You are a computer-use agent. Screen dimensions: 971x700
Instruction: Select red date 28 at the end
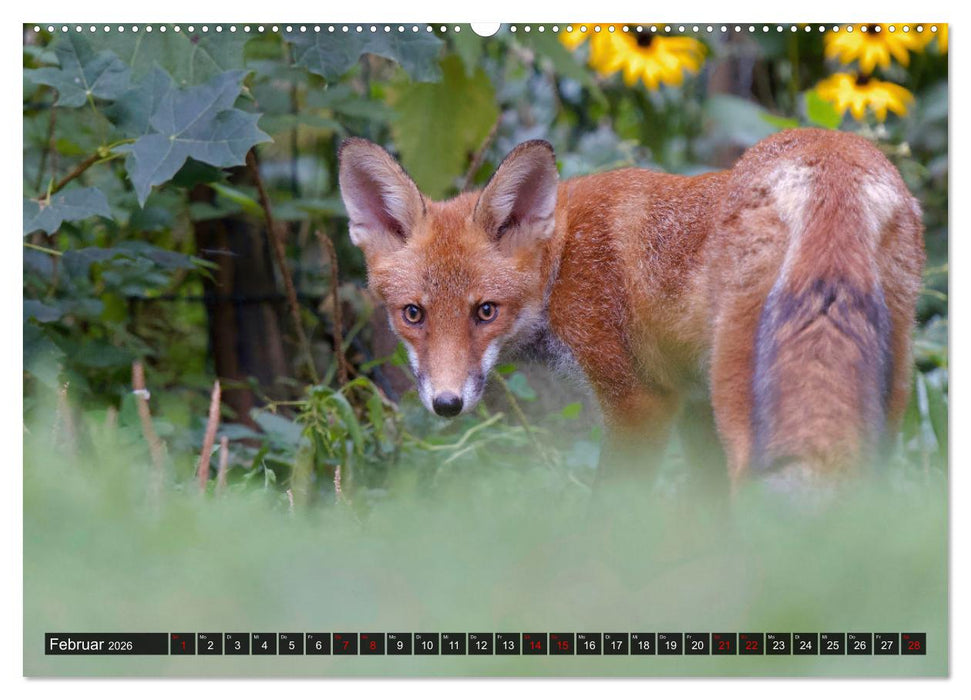(x=912, y=644)
